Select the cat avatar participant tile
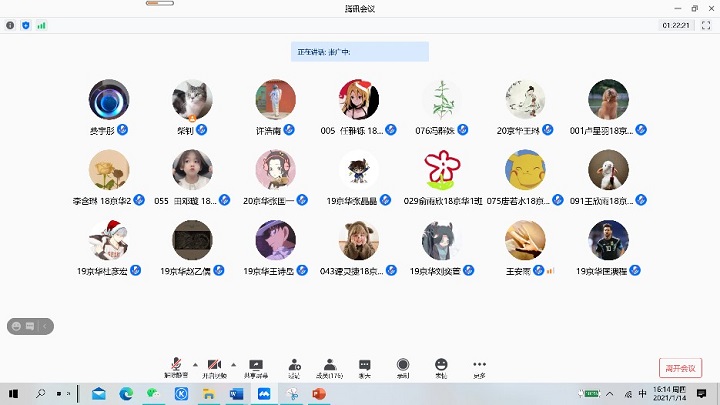The width and height of the screenshot is (720, 405). [192, 100]
